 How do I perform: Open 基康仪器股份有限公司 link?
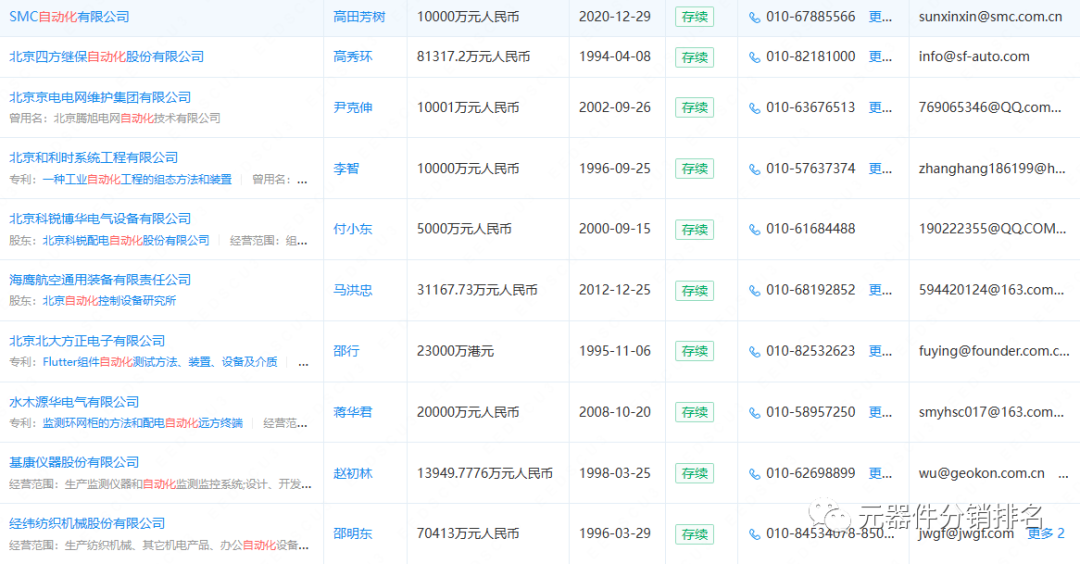(74, 462)
